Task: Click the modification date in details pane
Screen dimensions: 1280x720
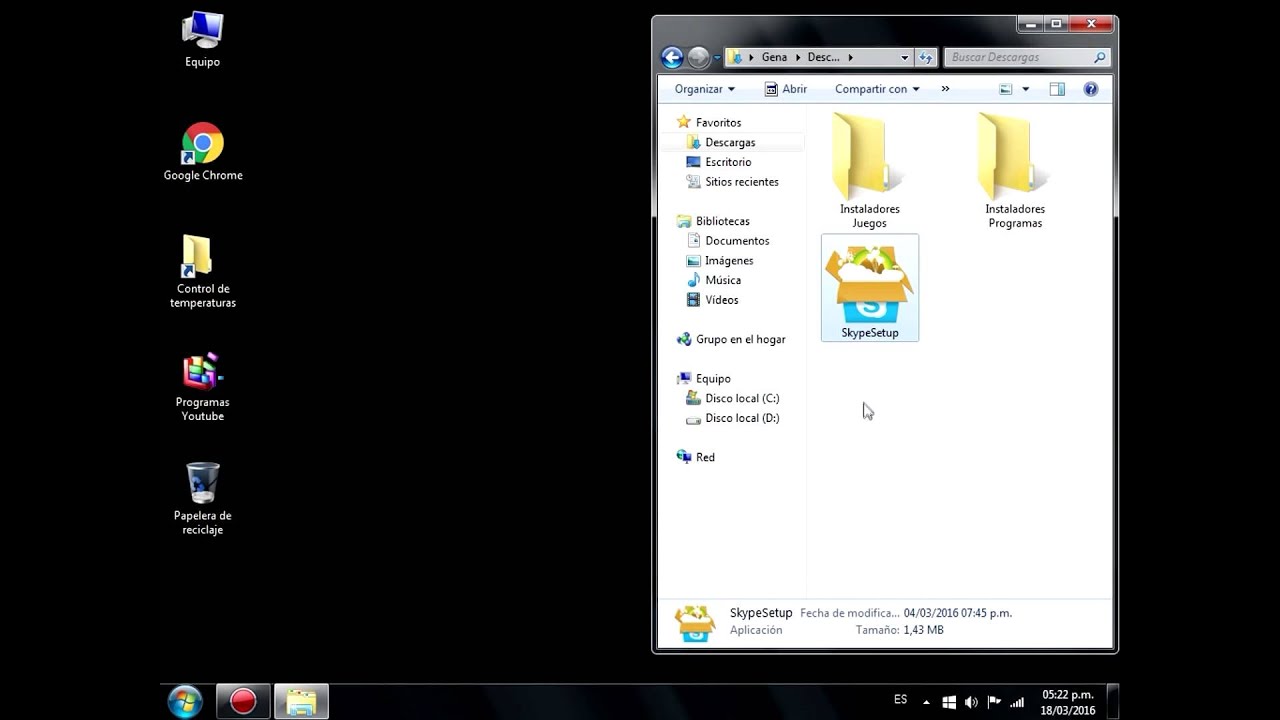Action: click(958, 613)
